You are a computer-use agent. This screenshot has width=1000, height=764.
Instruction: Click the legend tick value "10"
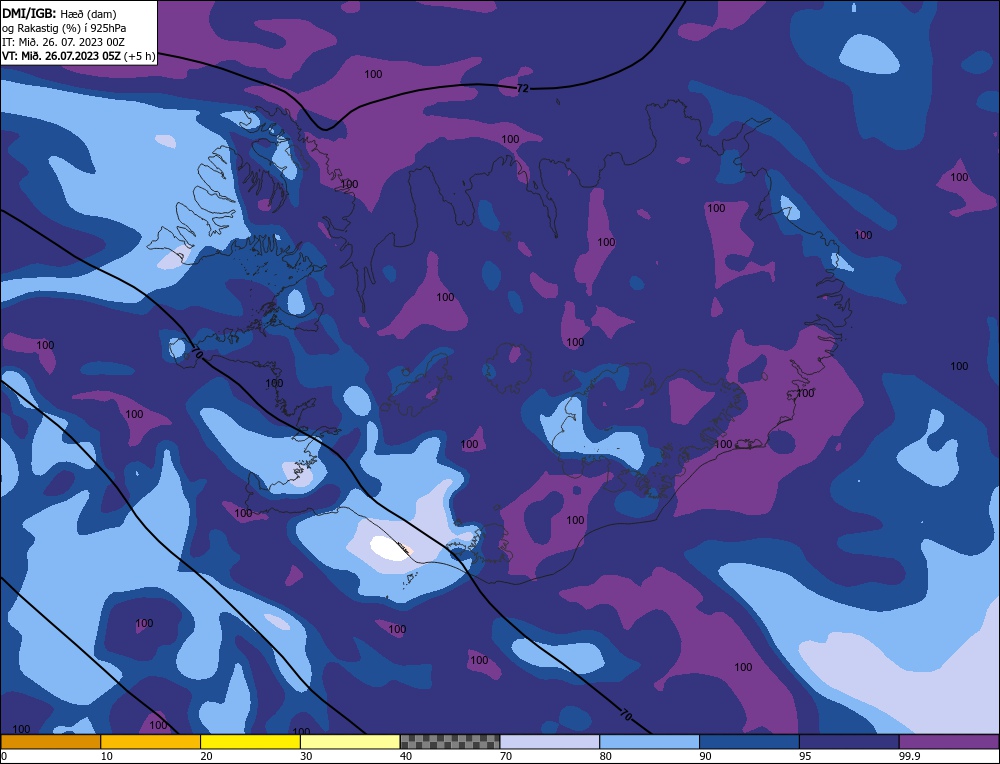(x=107, y=756)
